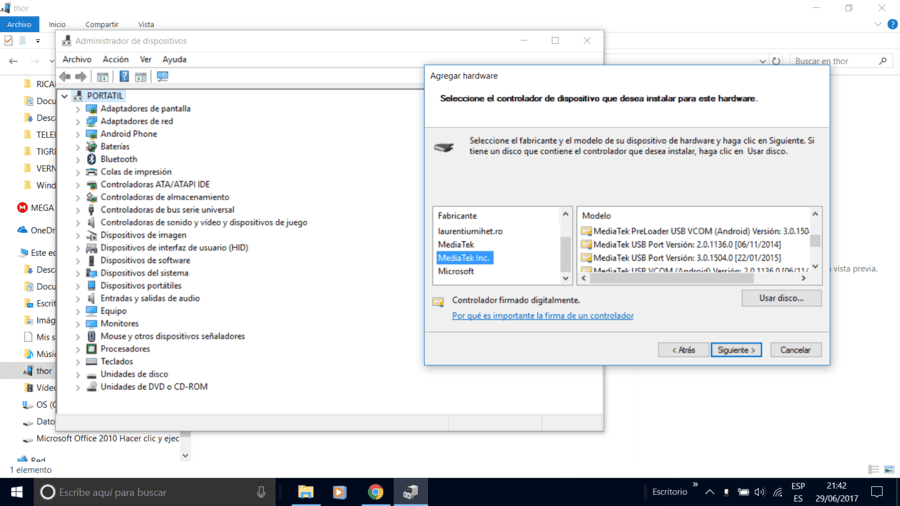The width and height of the screenshot is (900, 506).
Task: Select Microsoft in Fabricante list
Action: 456,271
